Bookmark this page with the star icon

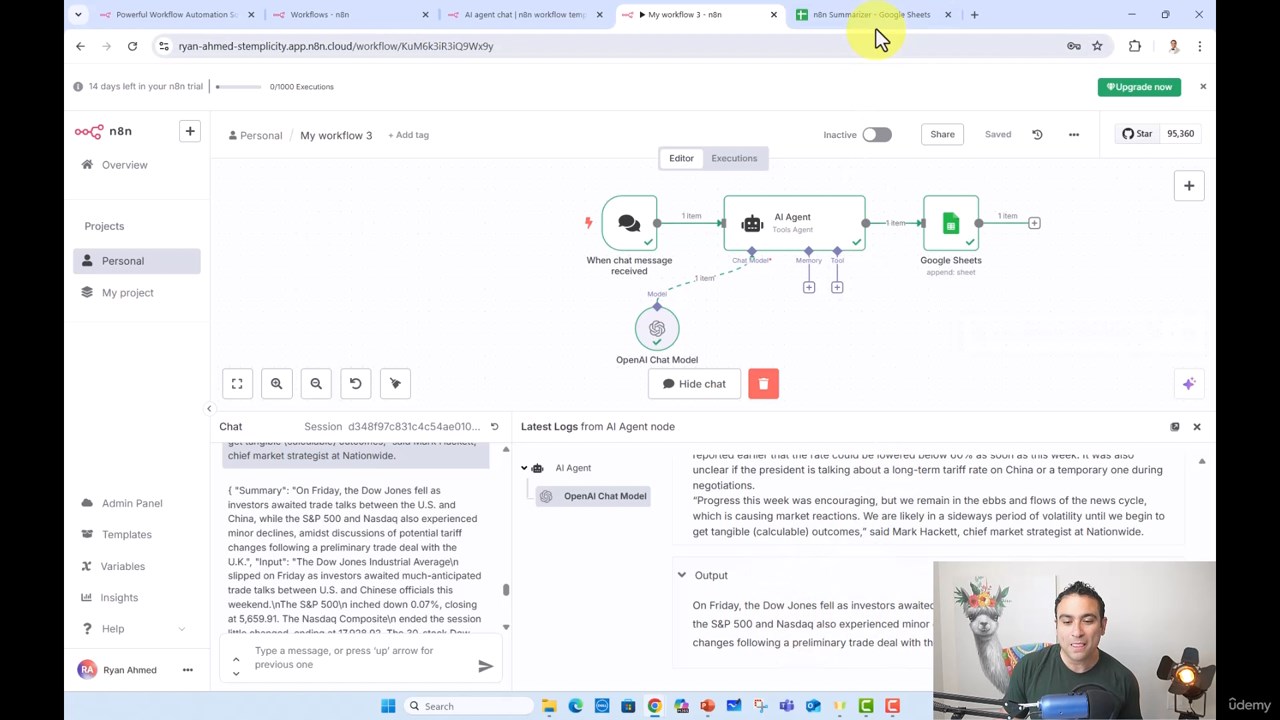tap(1097, 46)
